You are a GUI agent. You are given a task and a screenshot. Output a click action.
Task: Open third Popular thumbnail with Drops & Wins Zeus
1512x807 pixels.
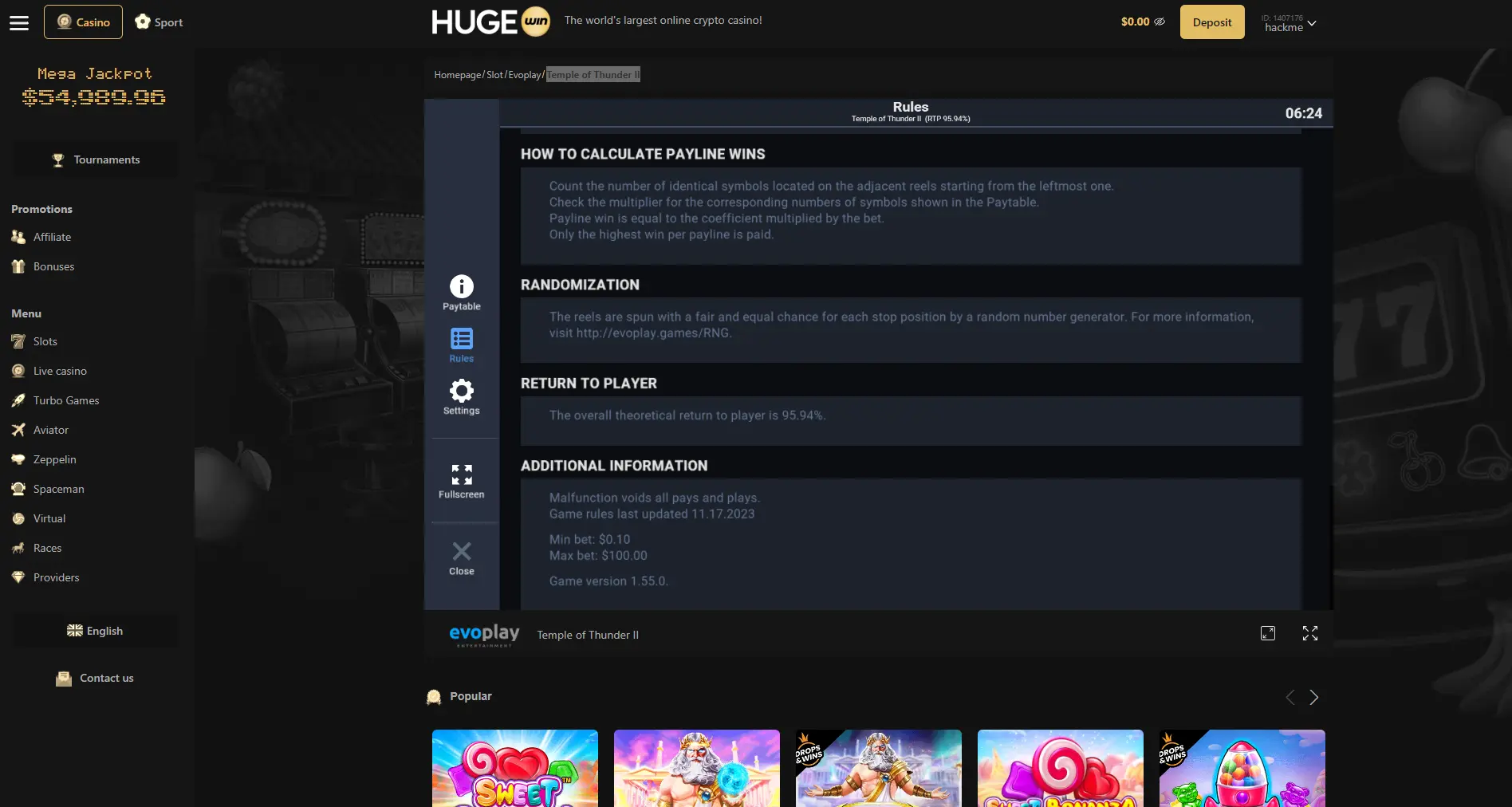(x=879, y=768)
